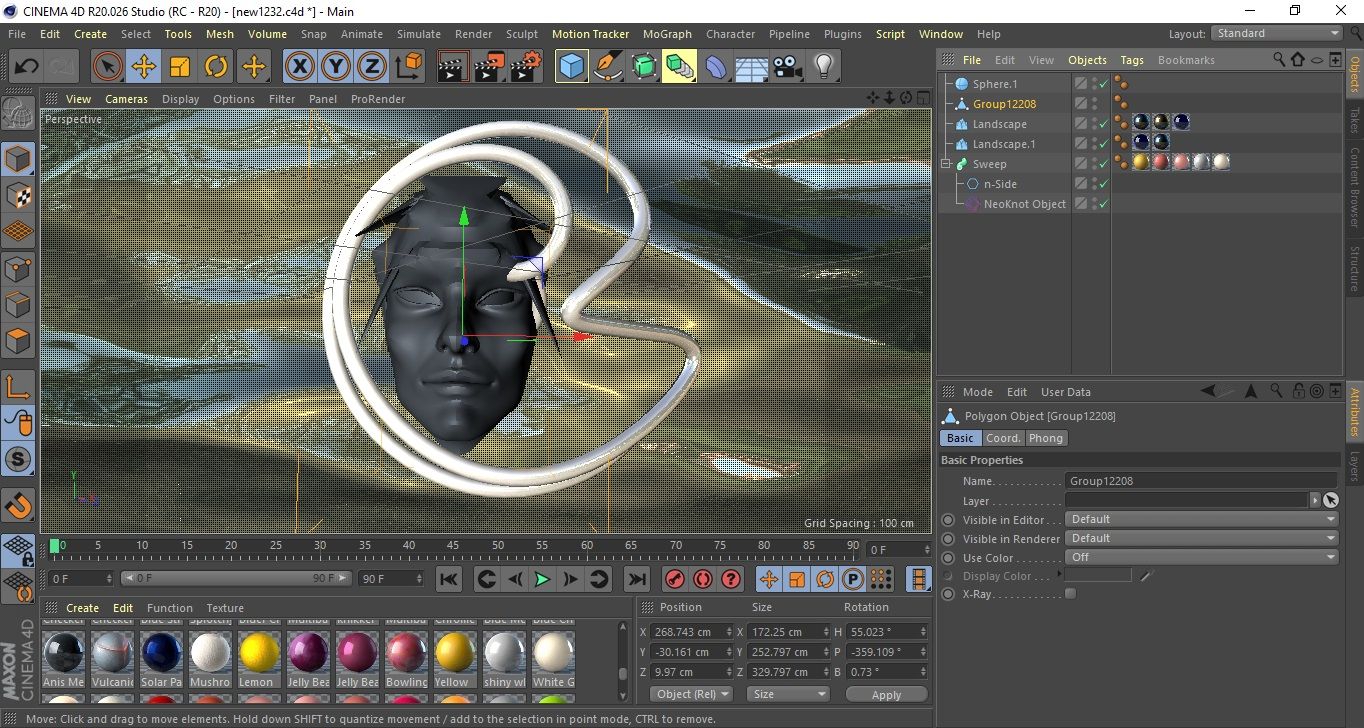Enable Texture mode checkered cube

(x=18, y=195)
